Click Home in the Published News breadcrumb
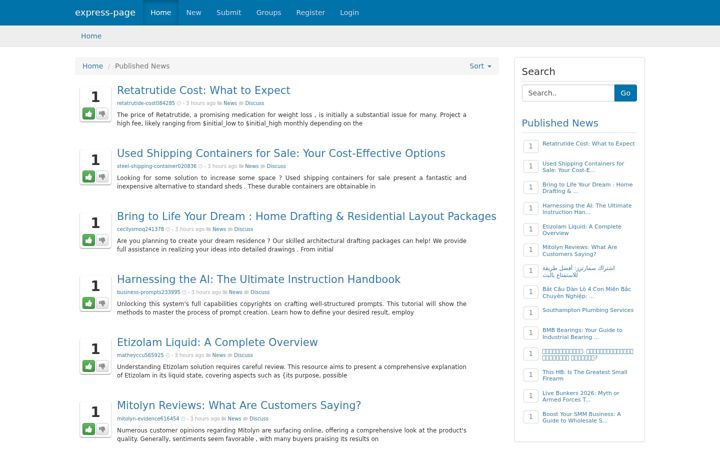Image resolution: width=720 pixels, height=450 pixels. [x=93, y=66]
